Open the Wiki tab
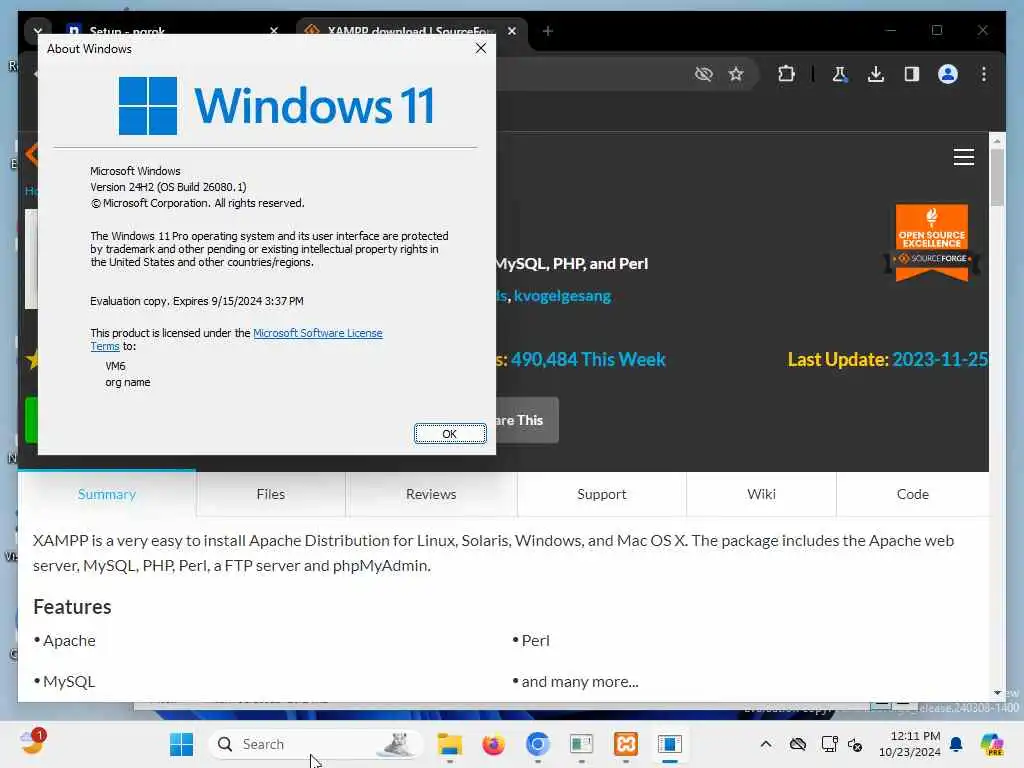This screenshot has height=768, width=1024. tap(761, 494)
